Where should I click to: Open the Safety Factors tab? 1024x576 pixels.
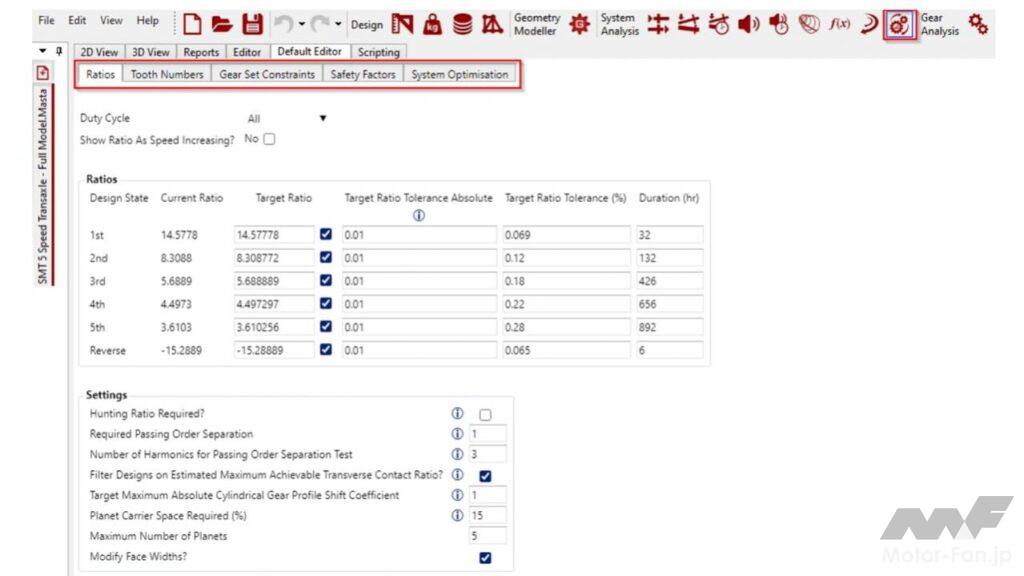pyautogui.click(x=363, y=74)
